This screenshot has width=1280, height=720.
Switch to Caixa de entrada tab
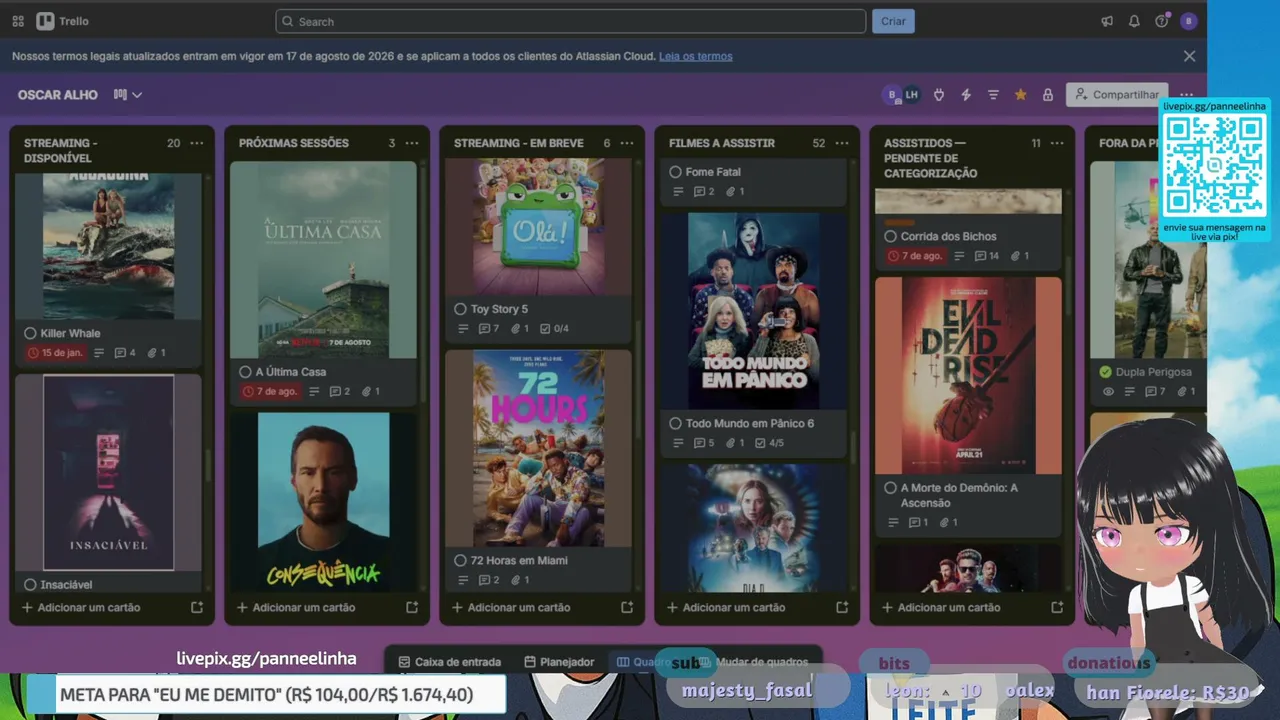(450, 662)
